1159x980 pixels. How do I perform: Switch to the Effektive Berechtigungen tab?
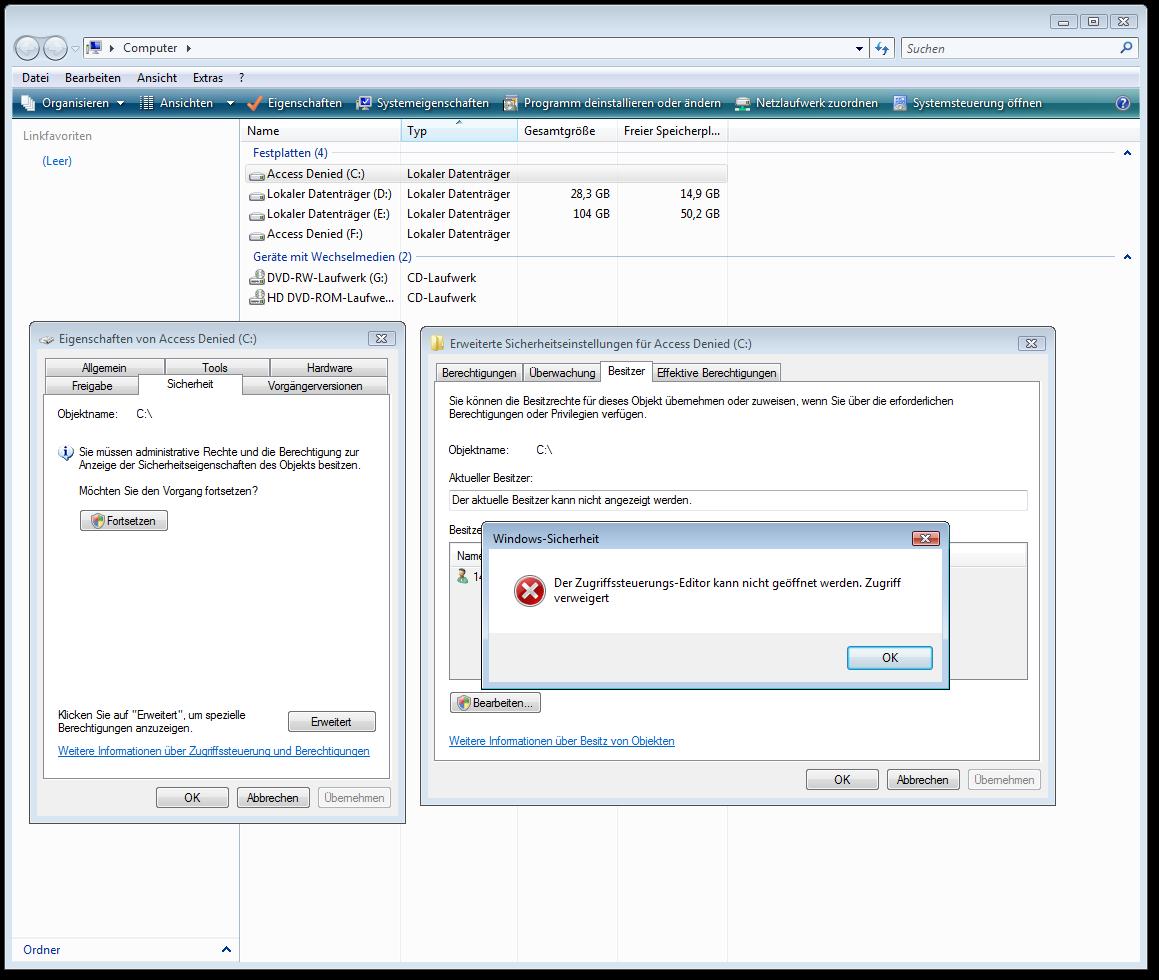click(x=716, y=372)
